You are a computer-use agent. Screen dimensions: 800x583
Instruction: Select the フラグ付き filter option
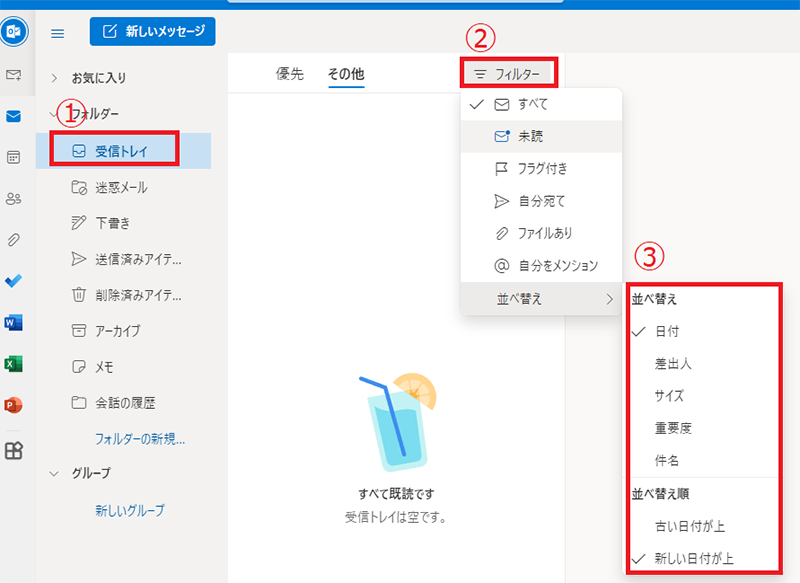click(541, 169)
